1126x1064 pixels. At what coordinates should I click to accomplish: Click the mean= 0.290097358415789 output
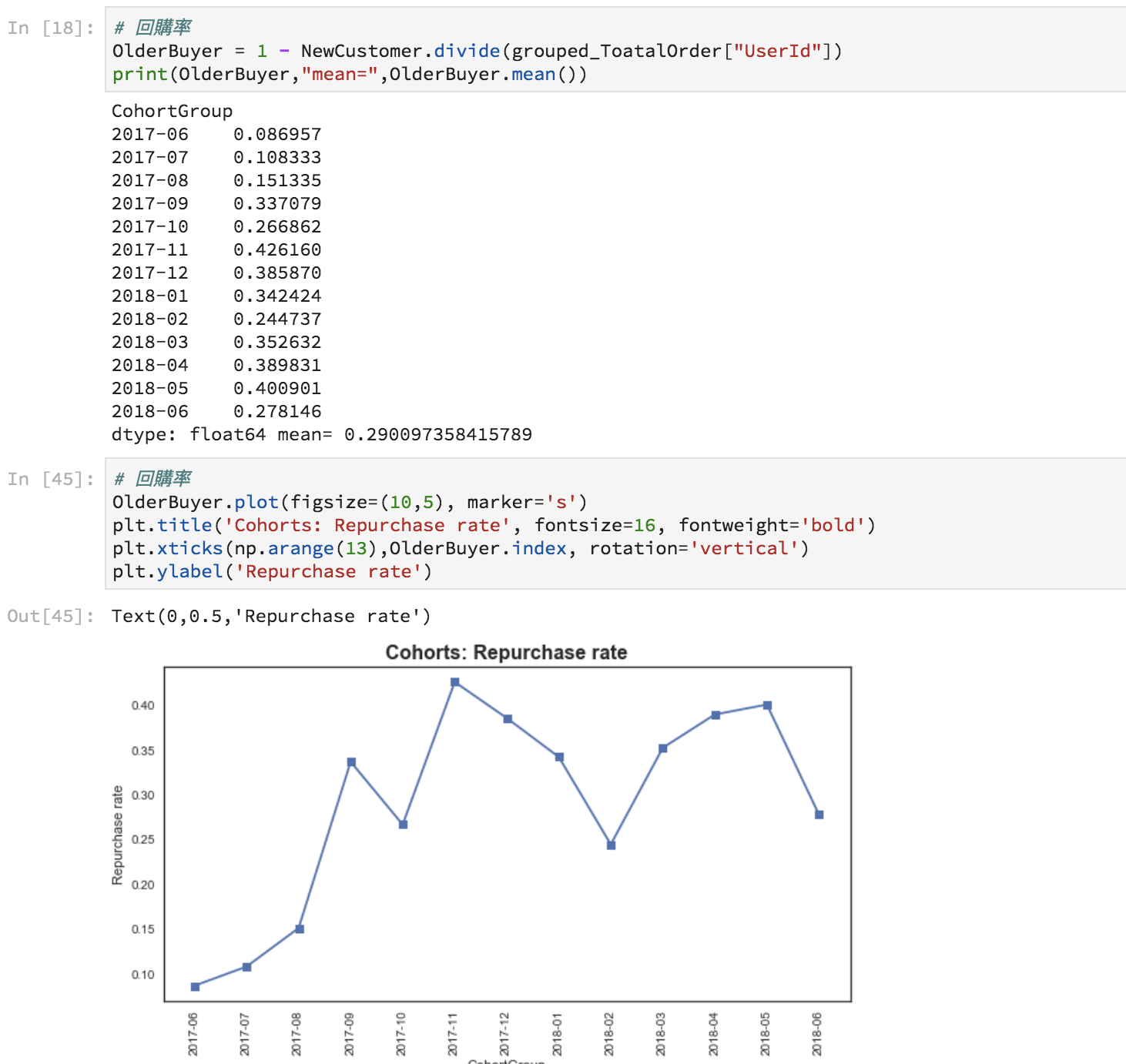405,434
